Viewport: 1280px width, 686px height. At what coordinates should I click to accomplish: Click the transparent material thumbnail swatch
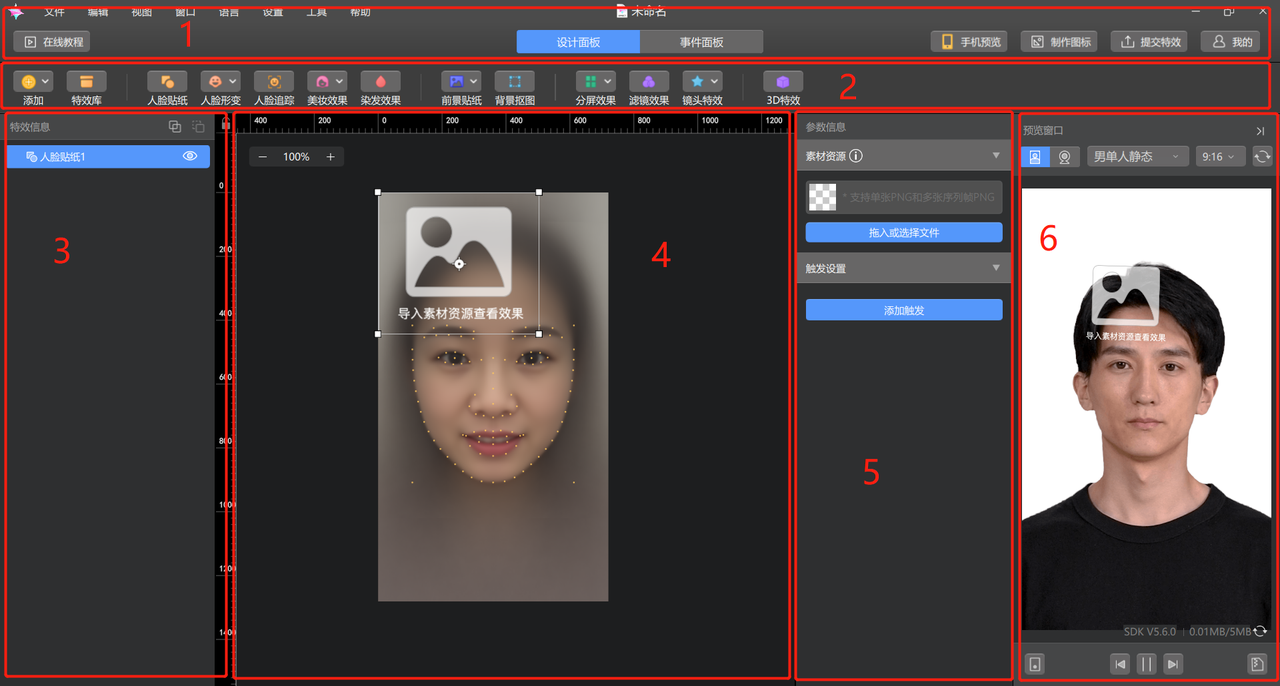[x=822, y=197]
